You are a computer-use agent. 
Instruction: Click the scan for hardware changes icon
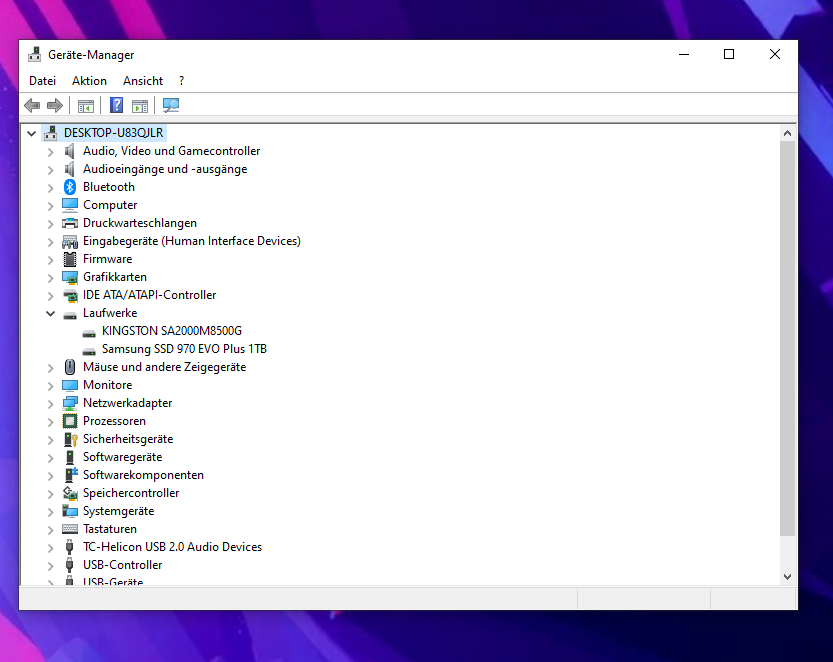[171, 105]
